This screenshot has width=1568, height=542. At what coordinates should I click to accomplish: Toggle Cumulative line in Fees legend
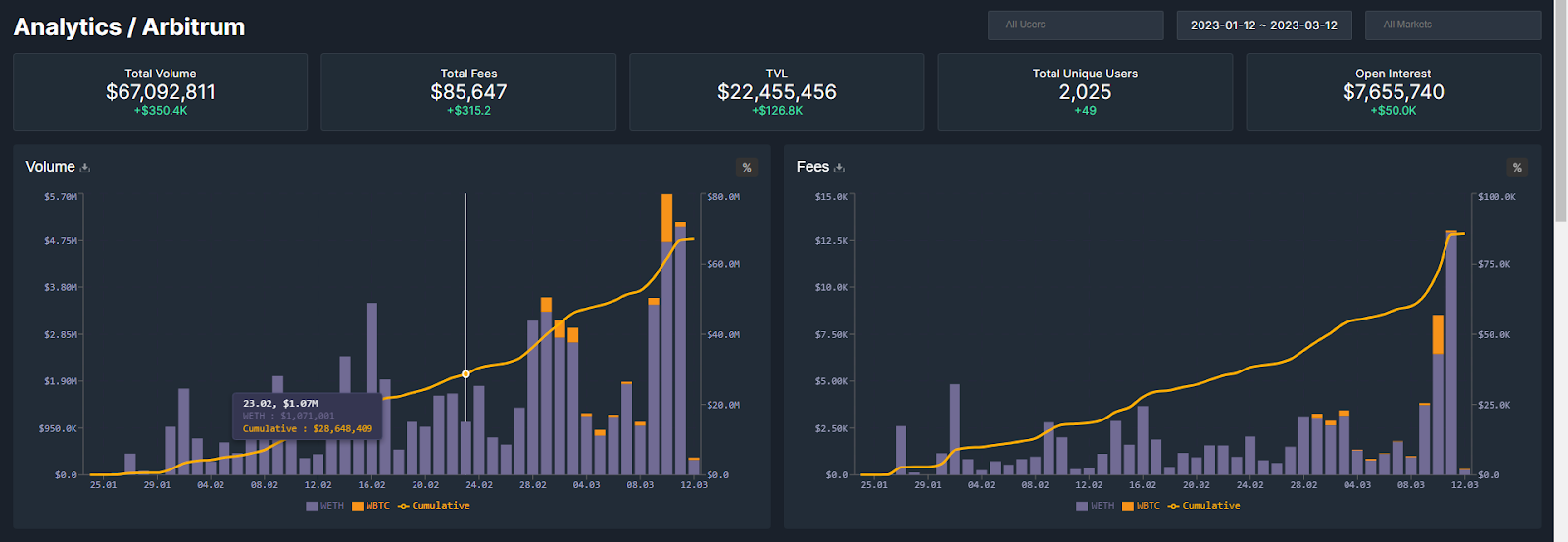pyautogui.click(x=1204, y=506)
